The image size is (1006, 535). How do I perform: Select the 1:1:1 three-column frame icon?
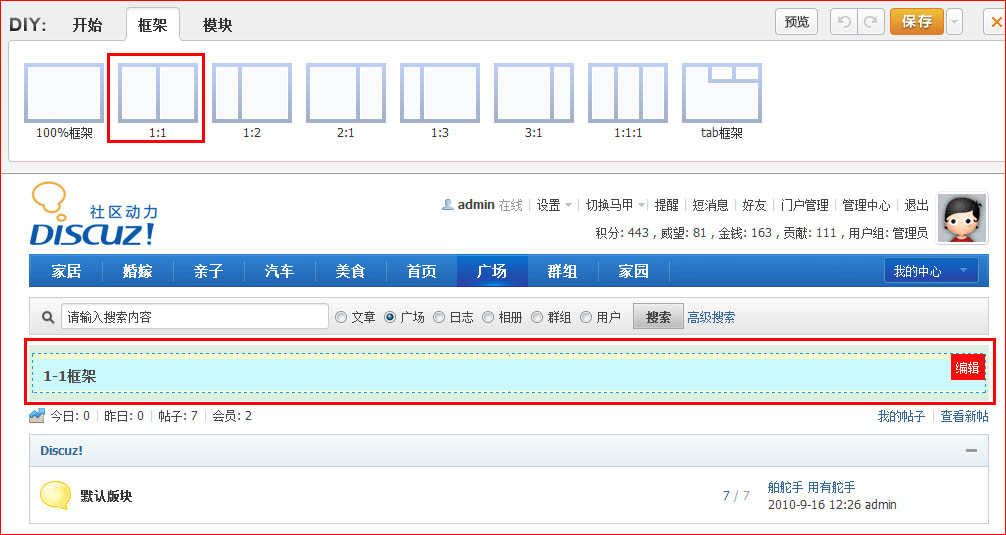click(628, 93)
